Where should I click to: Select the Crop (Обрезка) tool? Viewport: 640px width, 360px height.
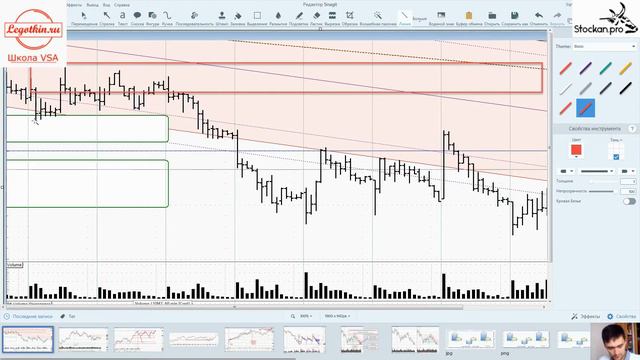350,18
